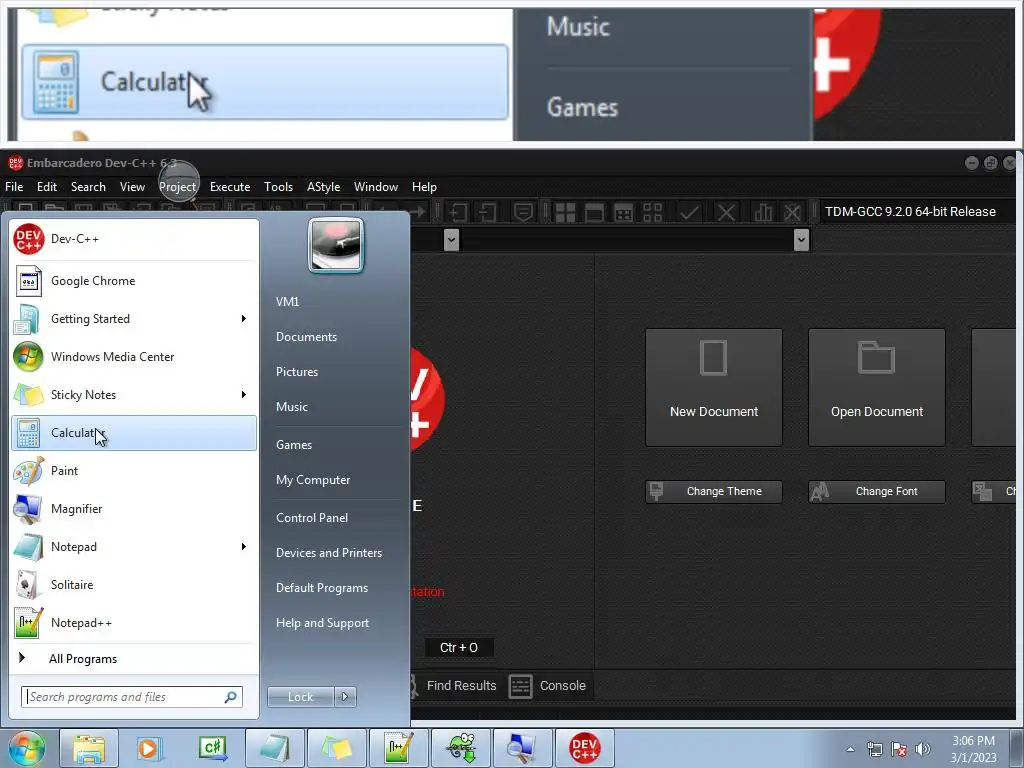This screenshot has height=768, width=1024.
Task: Open the File menu in Dev-C++
Action: coord(14,187)
